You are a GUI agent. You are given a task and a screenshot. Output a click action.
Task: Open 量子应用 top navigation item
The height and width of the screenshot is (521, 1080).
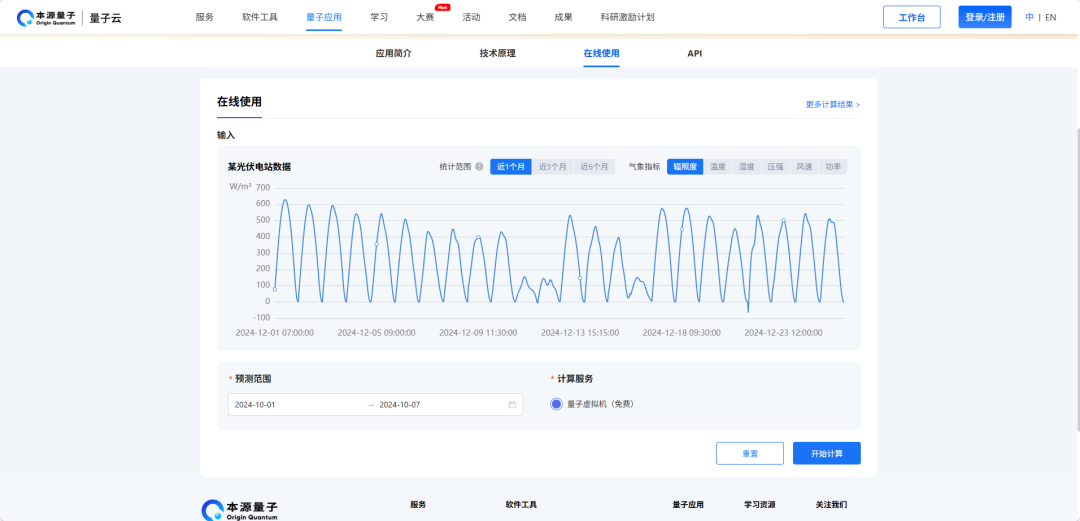coord(324,17)
